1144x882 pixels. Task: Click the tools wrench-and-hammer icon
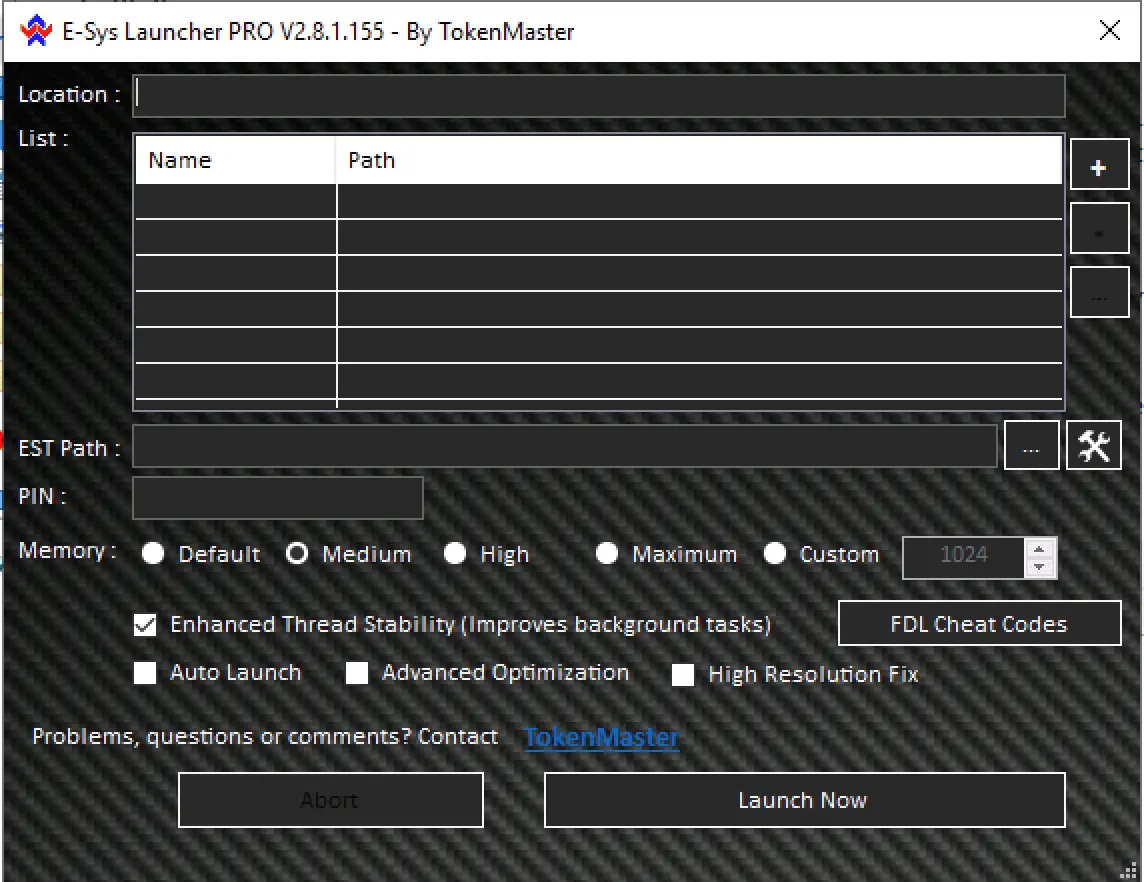point(1093,445)
